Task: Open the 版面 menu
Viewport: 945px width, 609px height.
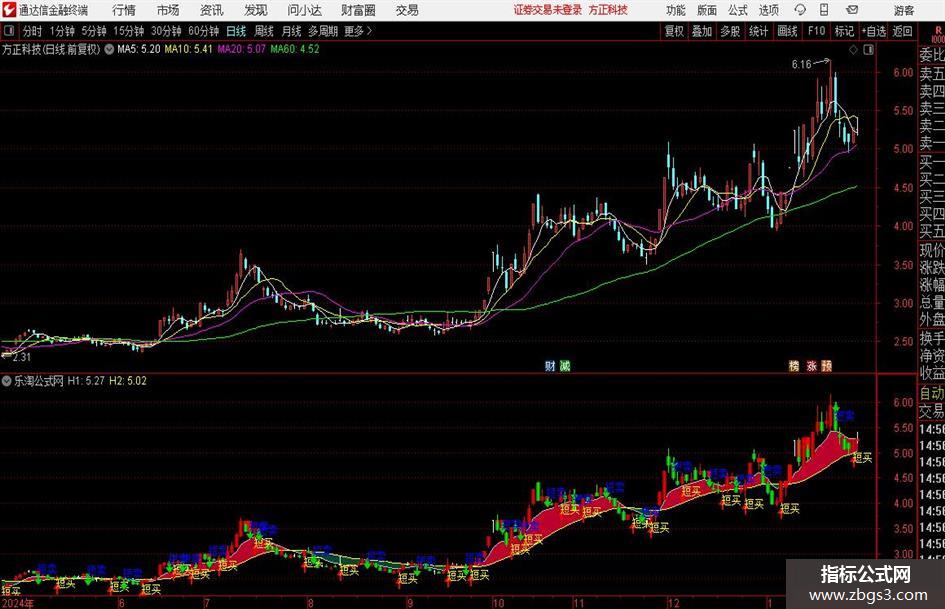Action: tap(706, 10)
